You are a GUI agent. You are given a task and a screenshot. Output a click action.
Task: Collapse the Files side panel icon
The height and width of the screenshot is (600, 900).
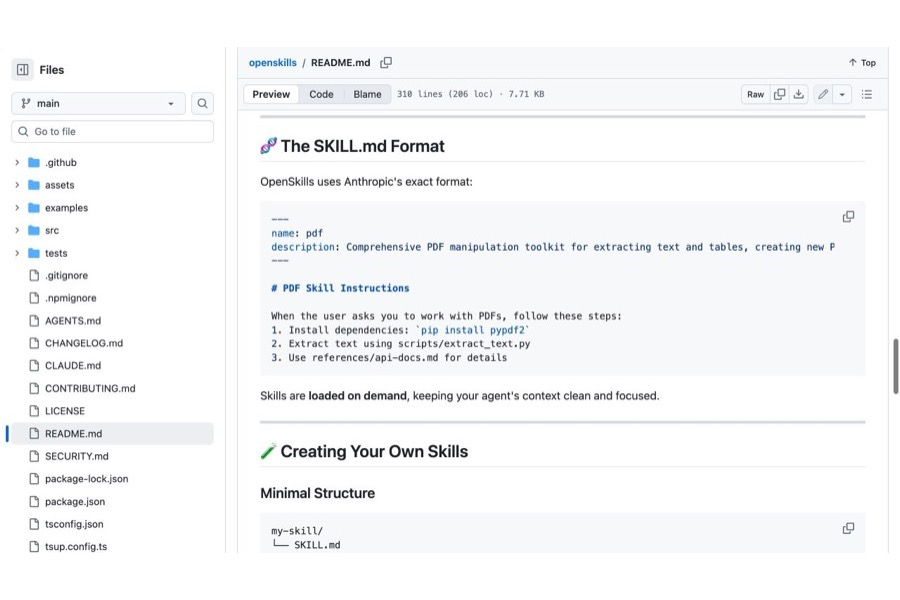(x=22, y=69)
